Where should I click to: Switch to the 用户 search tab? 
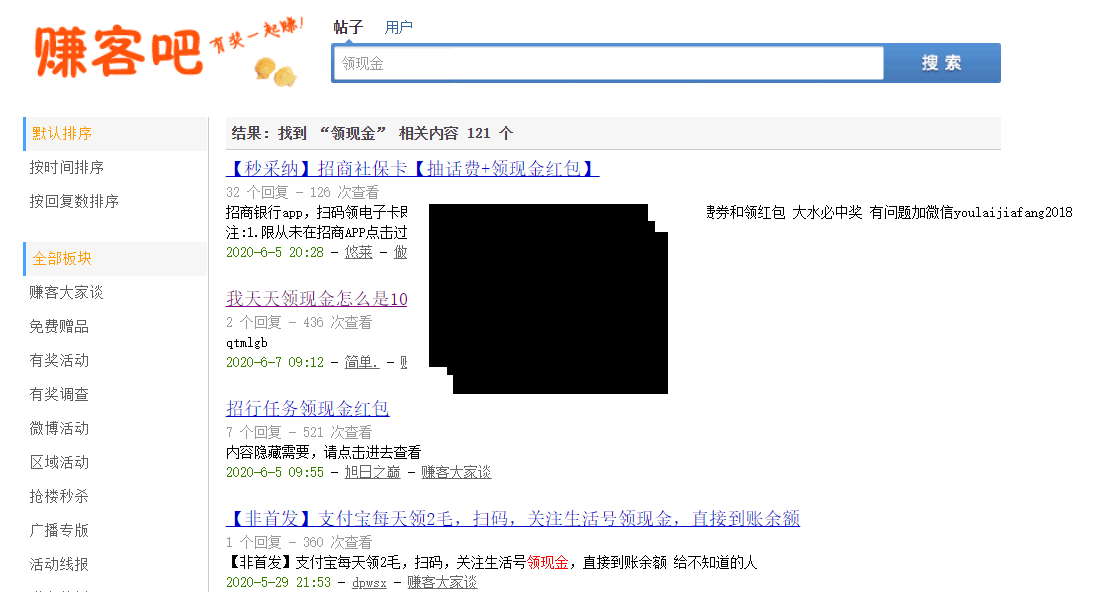398,27
